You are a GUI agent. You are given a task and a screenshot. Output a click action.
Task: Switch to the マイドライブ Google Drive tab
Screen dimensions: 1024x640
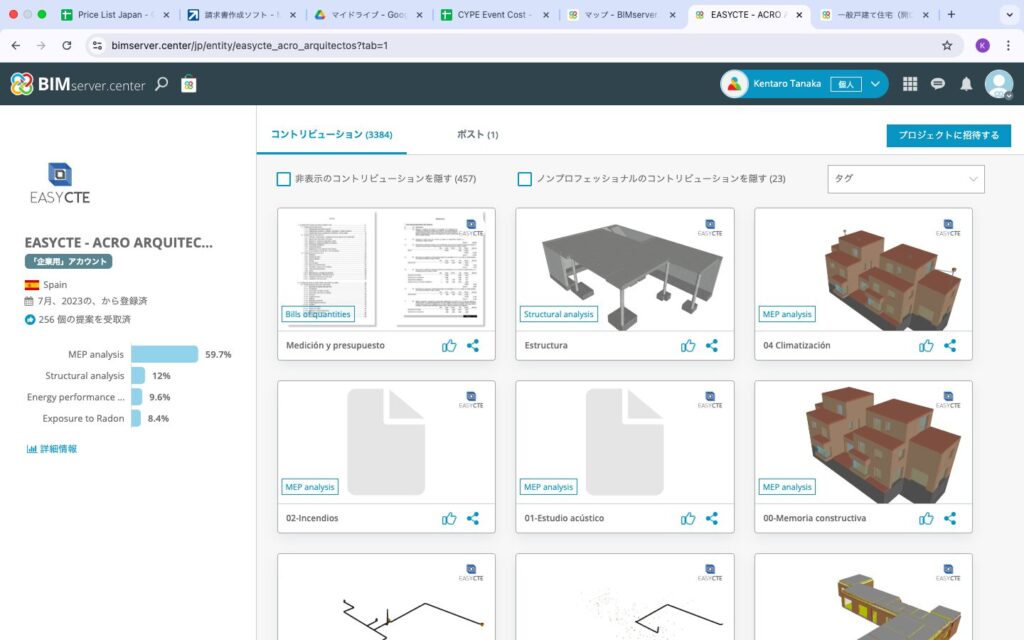pos(368,14)
